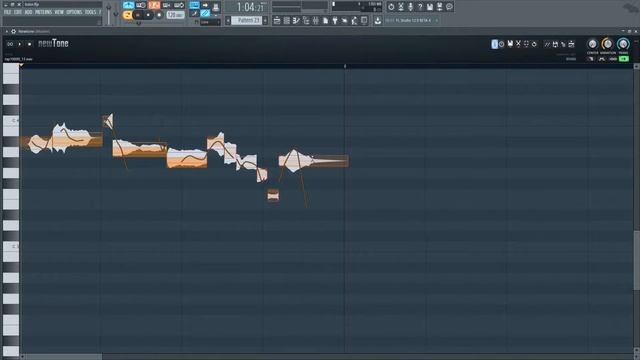Screen dimensions: 640x360
Task: Select the draw/pencil tool icon
Action: 194,14
